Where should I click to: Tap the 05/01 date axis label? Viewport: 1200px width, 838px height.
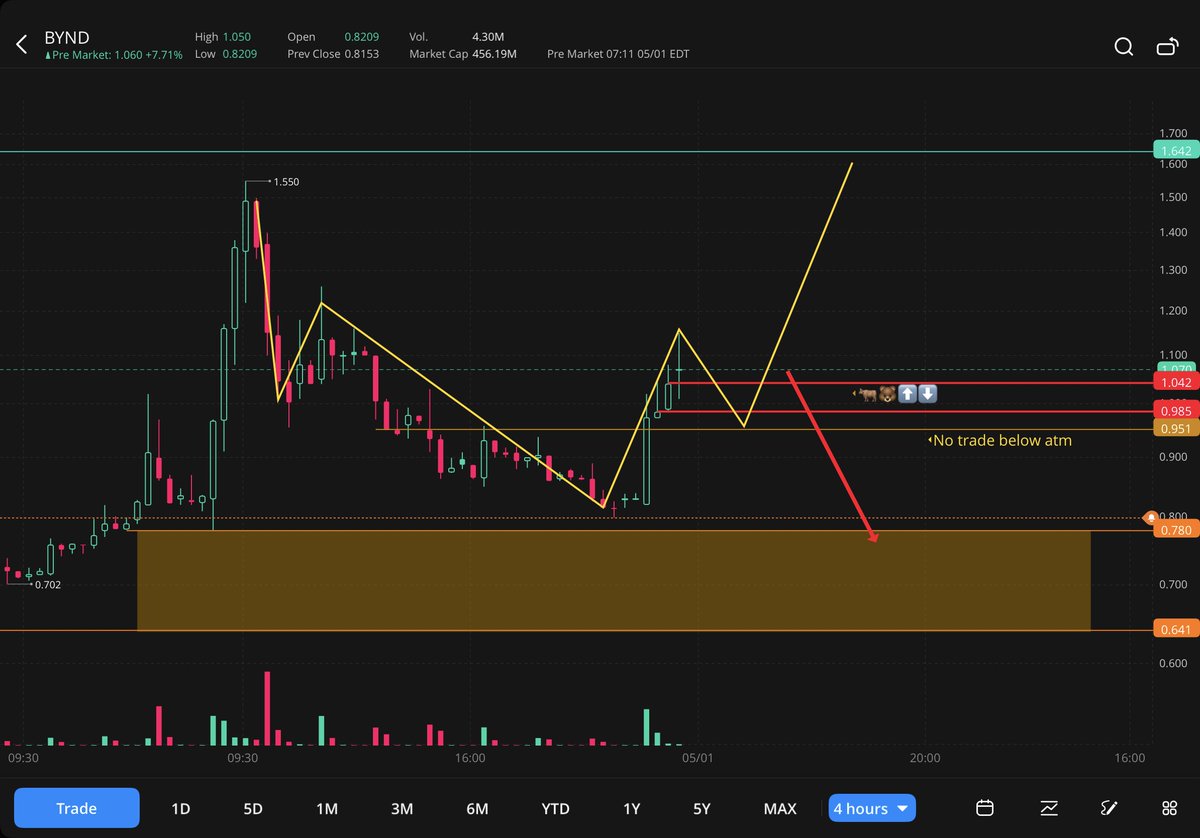[696, 759]
